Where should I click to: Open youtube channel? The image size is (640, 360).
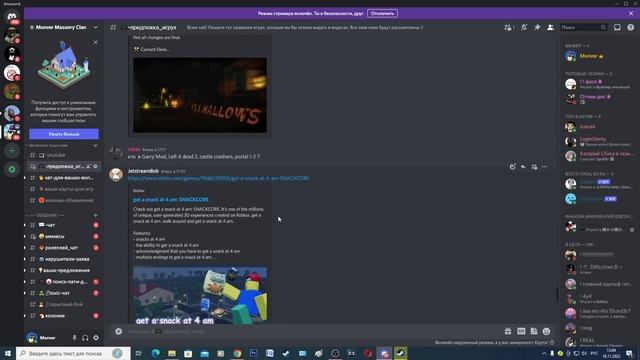[x=64, y=155]
